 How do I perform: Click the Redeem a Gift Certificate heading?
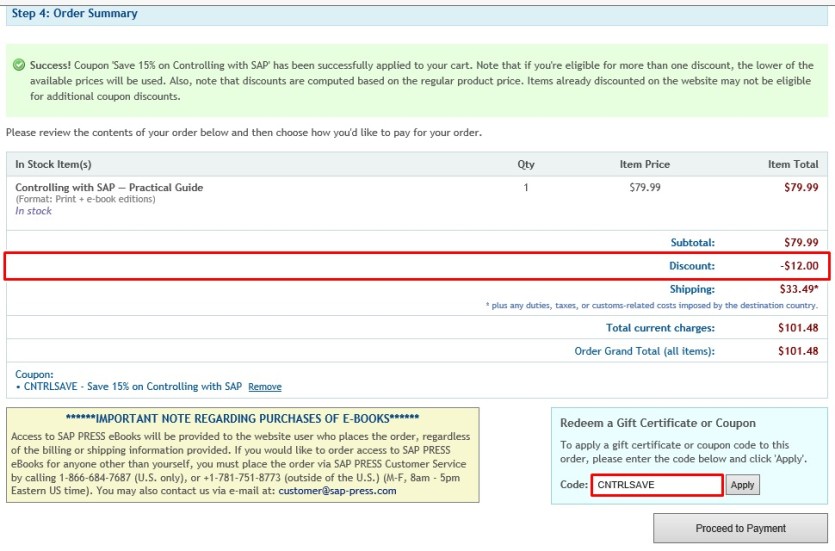(658, 423)
